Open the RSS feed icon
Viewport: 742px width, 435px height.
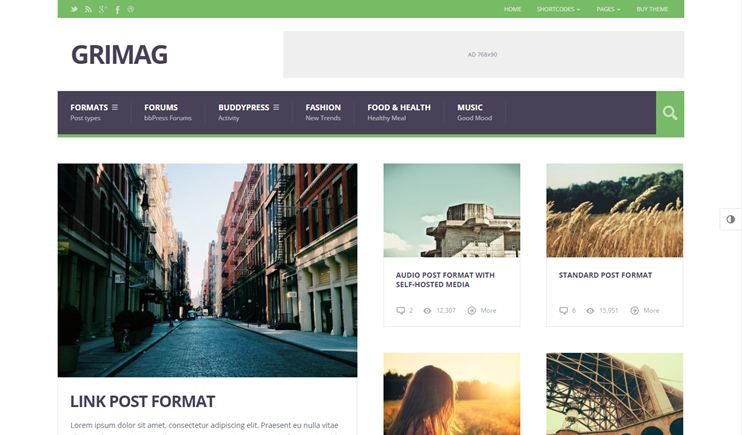pyautogui.click(x=88, y=9)
